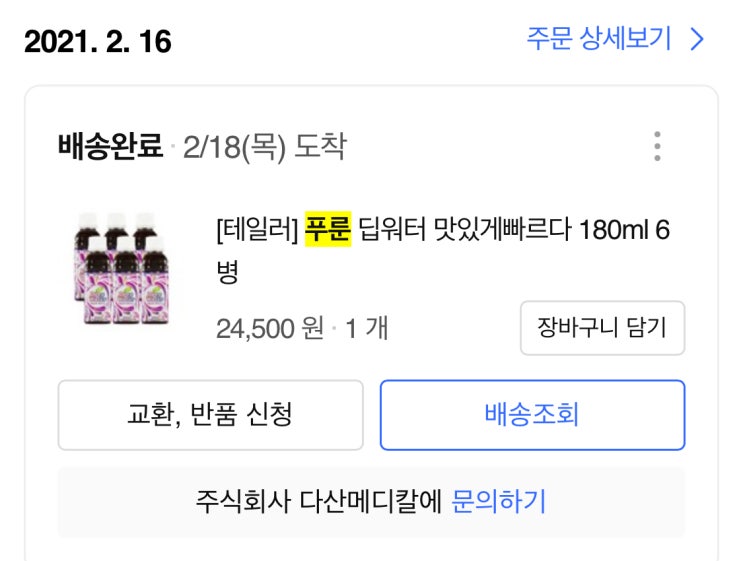Click the 병 character on title's second line

(227, 272)
